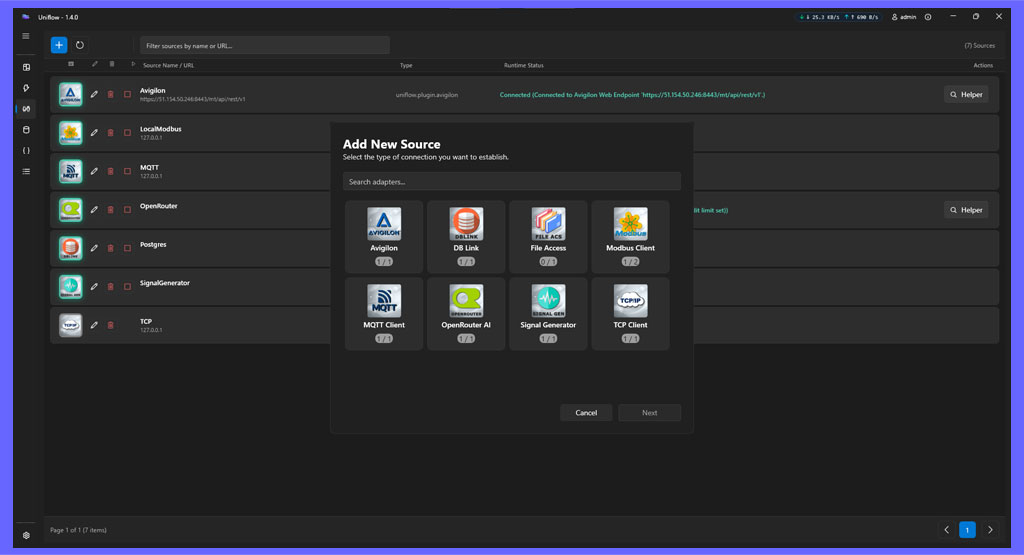This screenshot has height=555, width=1024.
Task: Open the hamburger menu in sidebar
Action: [x=26, y=36]
